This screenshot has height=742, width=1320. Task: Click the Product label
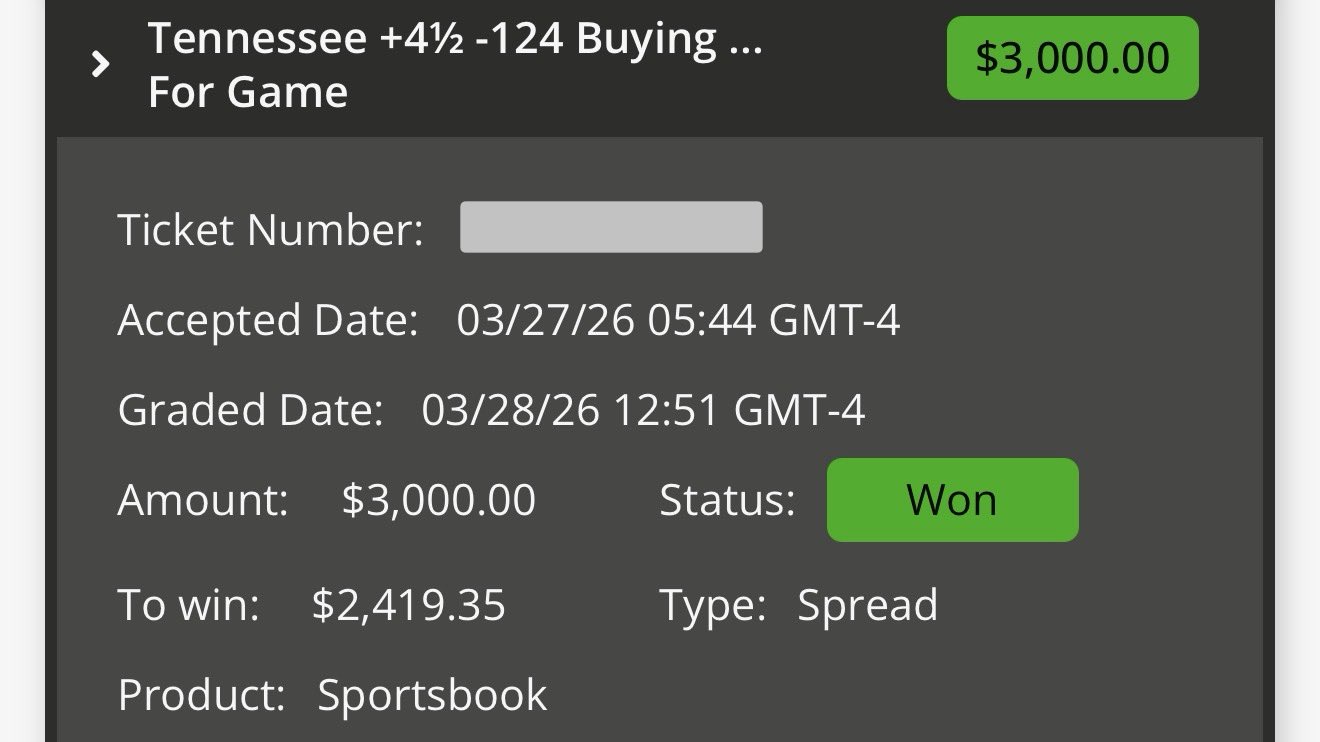(x=201, y=695)
